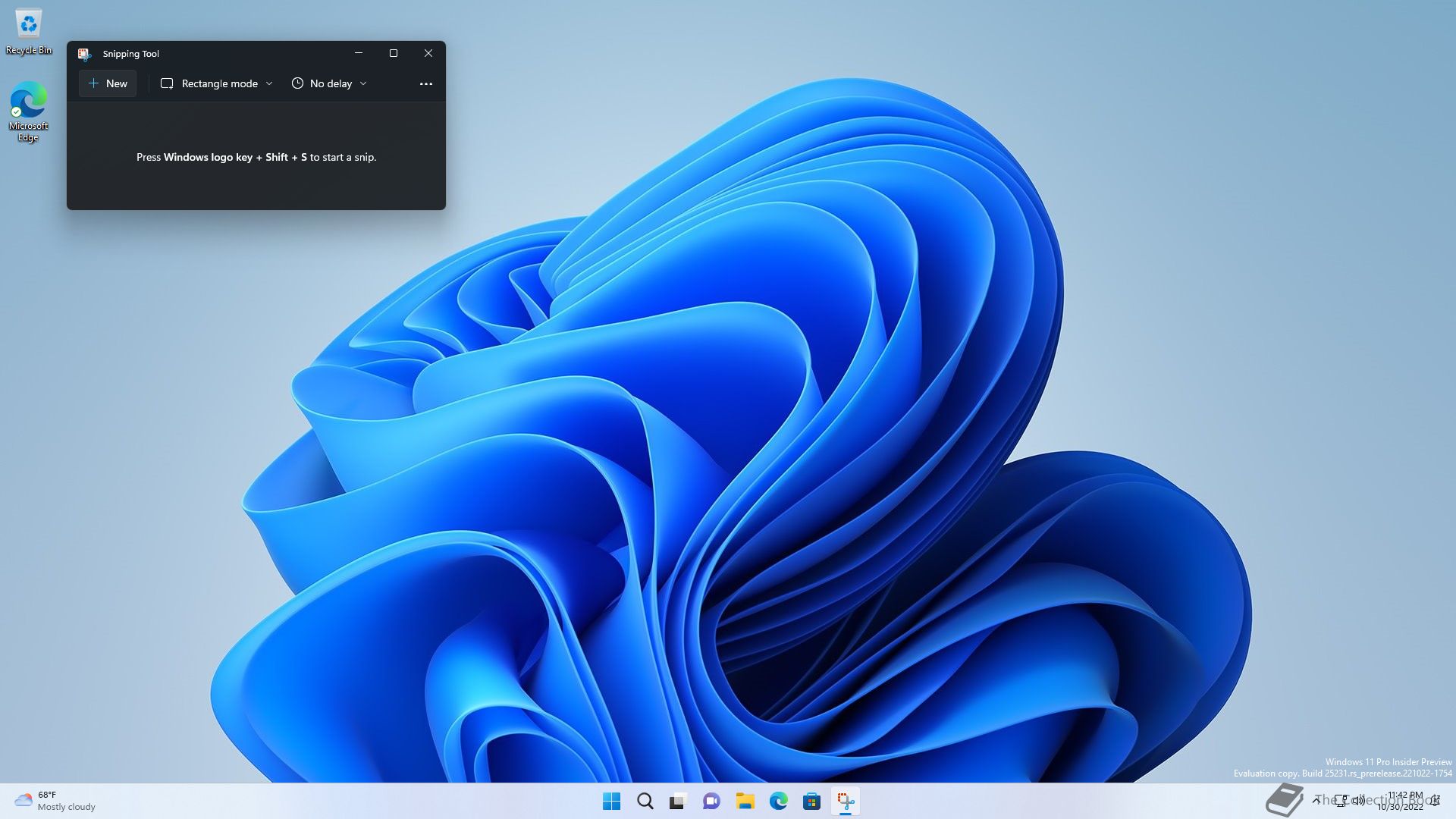Screen dimensions: 1456x819
Task: Select the Recycle Bin desktop icon
Action: [x=29, y=31]
